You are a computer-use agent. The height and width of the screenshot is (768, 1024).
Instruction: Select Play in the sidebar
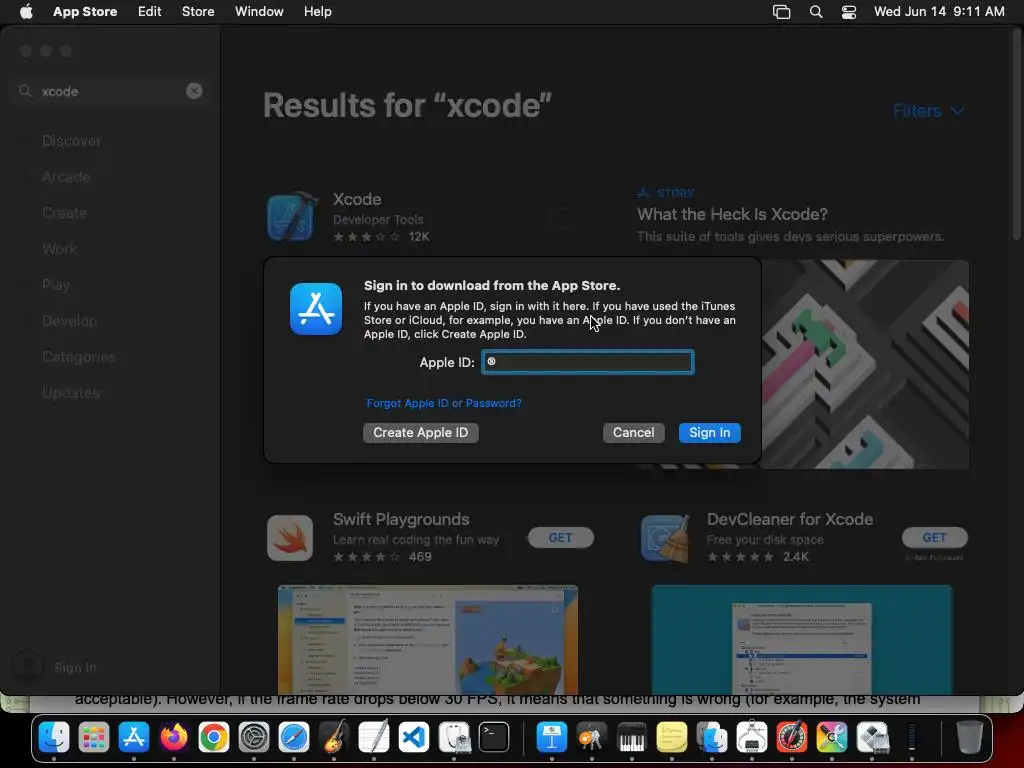[x=56, y=285]
